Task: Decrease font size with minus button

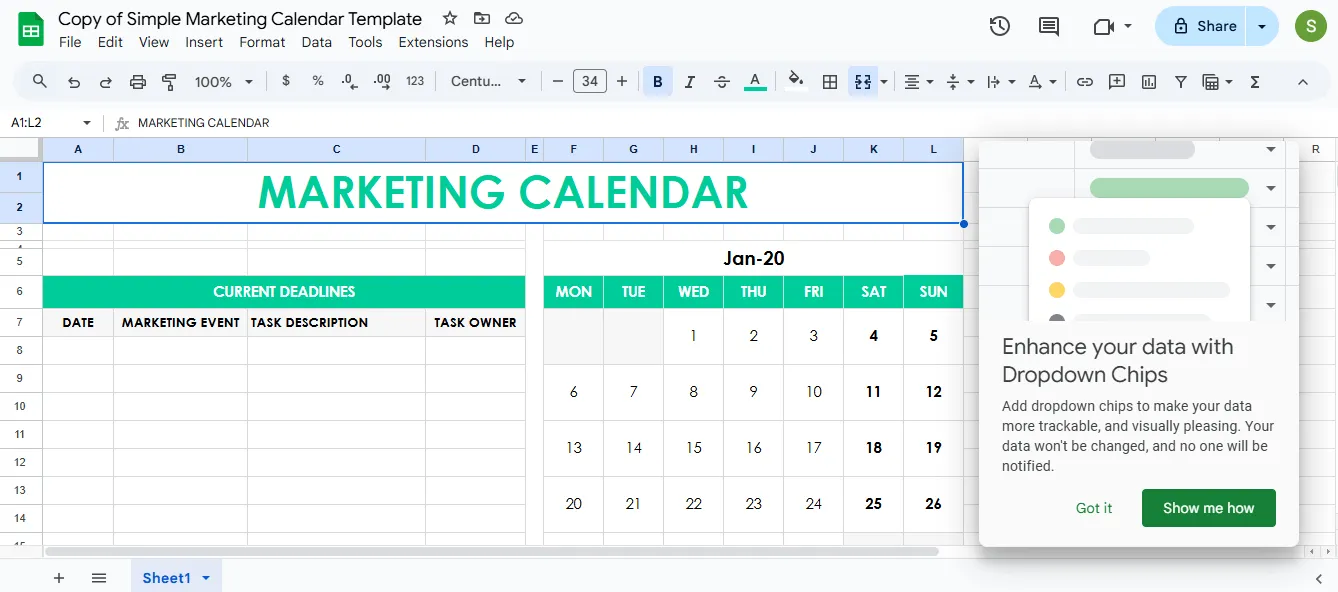Action: pyautogui.click(x=558, y=82)
